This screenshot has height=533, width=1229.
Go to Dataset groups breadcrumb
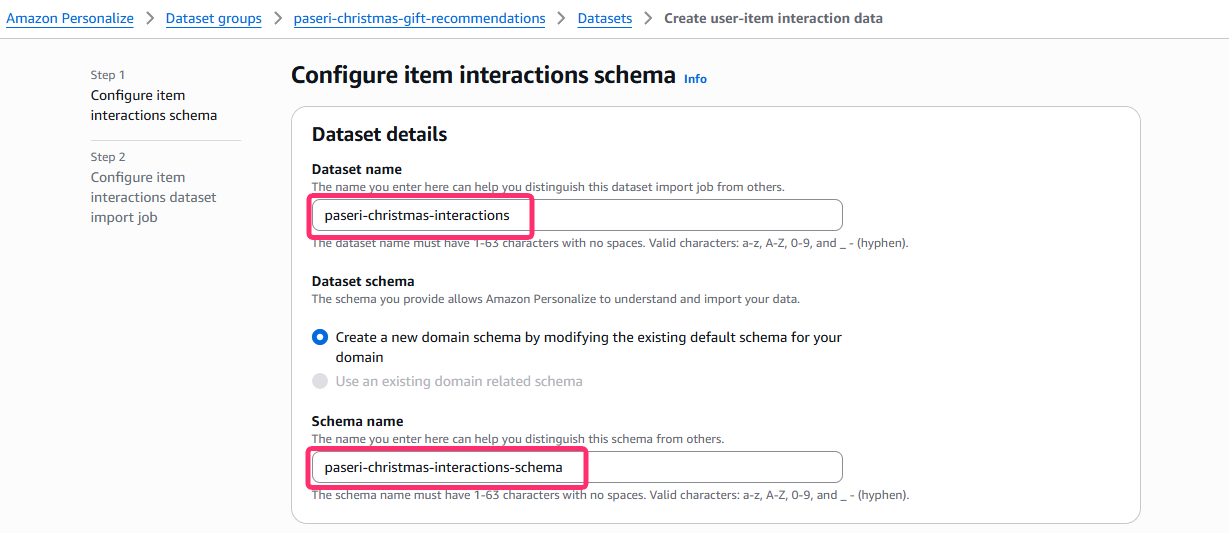(x=213, y=18)
